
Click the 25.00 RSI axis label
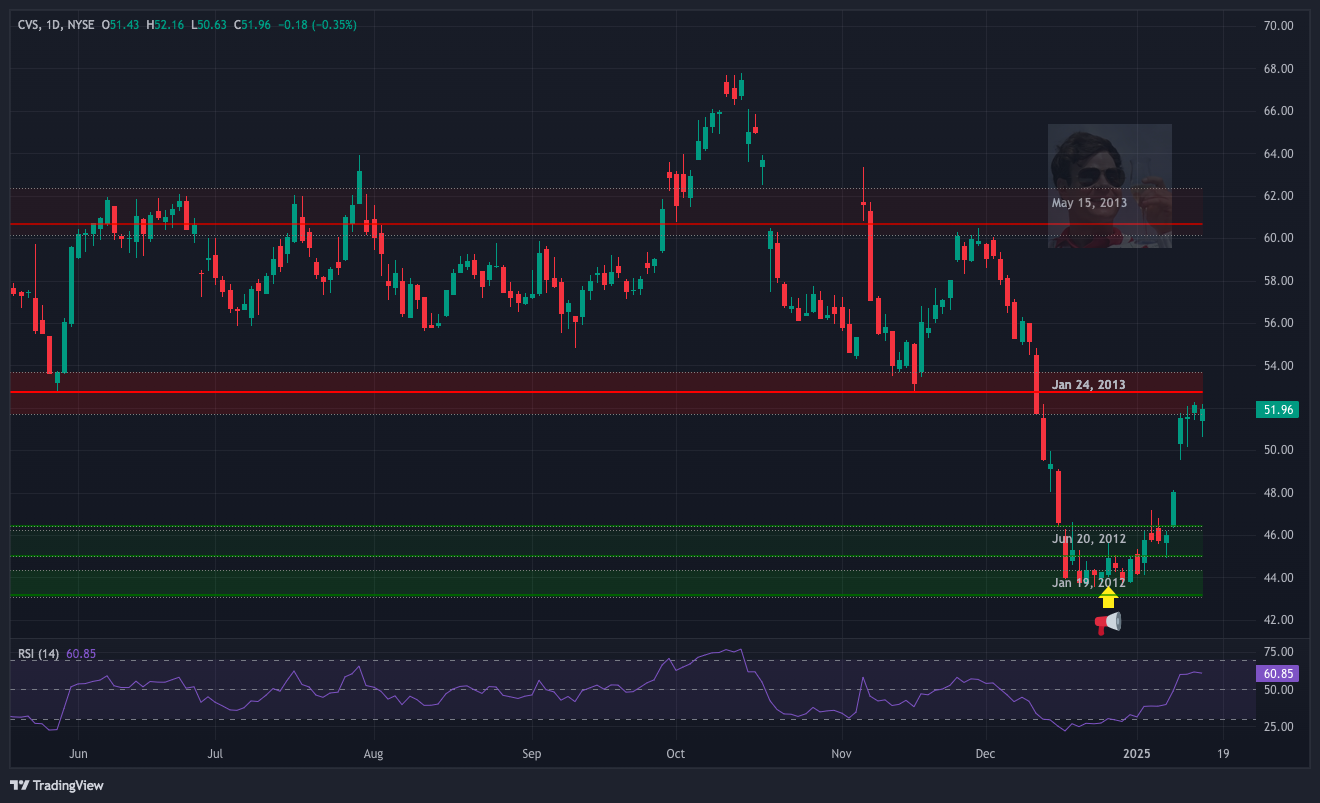(1279, 727)
